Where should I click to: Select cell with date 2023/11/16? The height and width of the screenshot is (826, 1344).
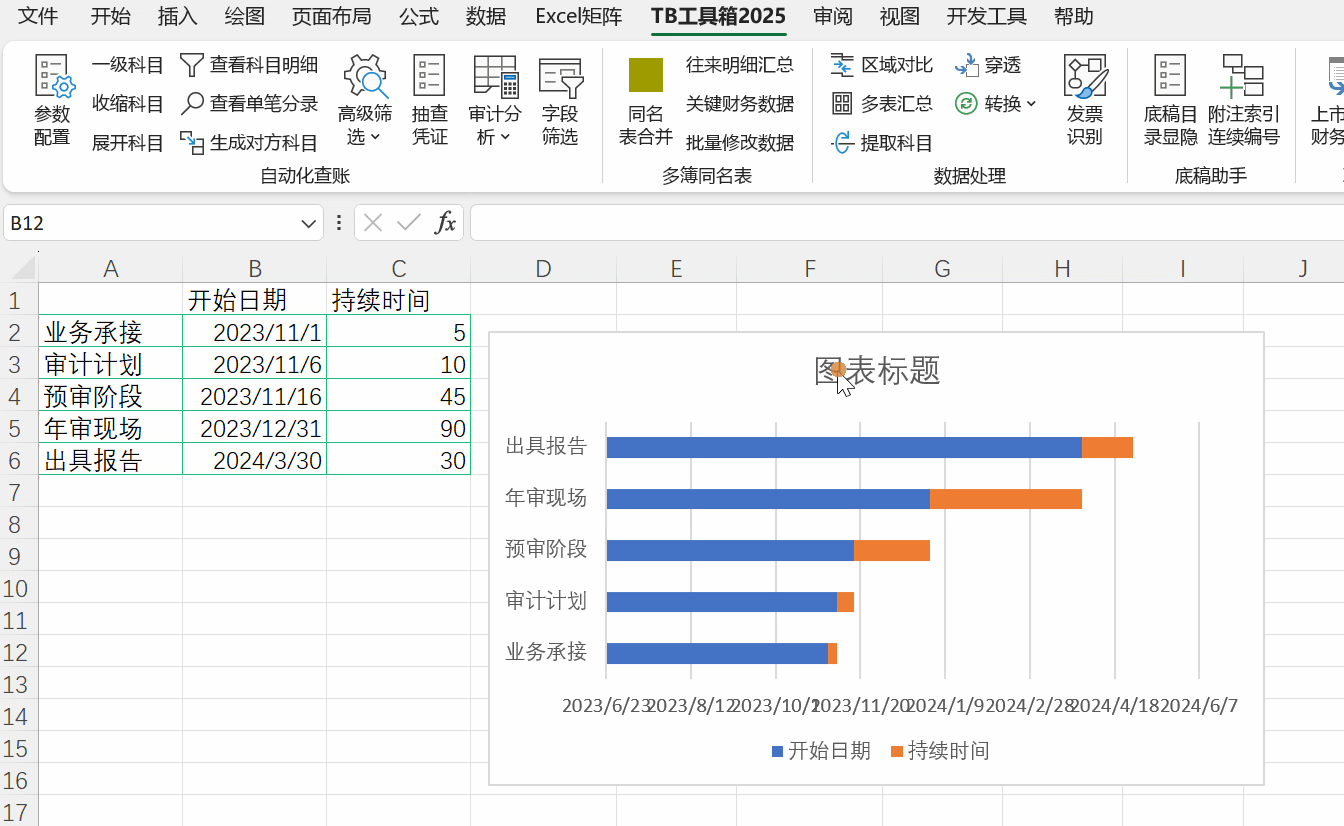click(255, 396)
